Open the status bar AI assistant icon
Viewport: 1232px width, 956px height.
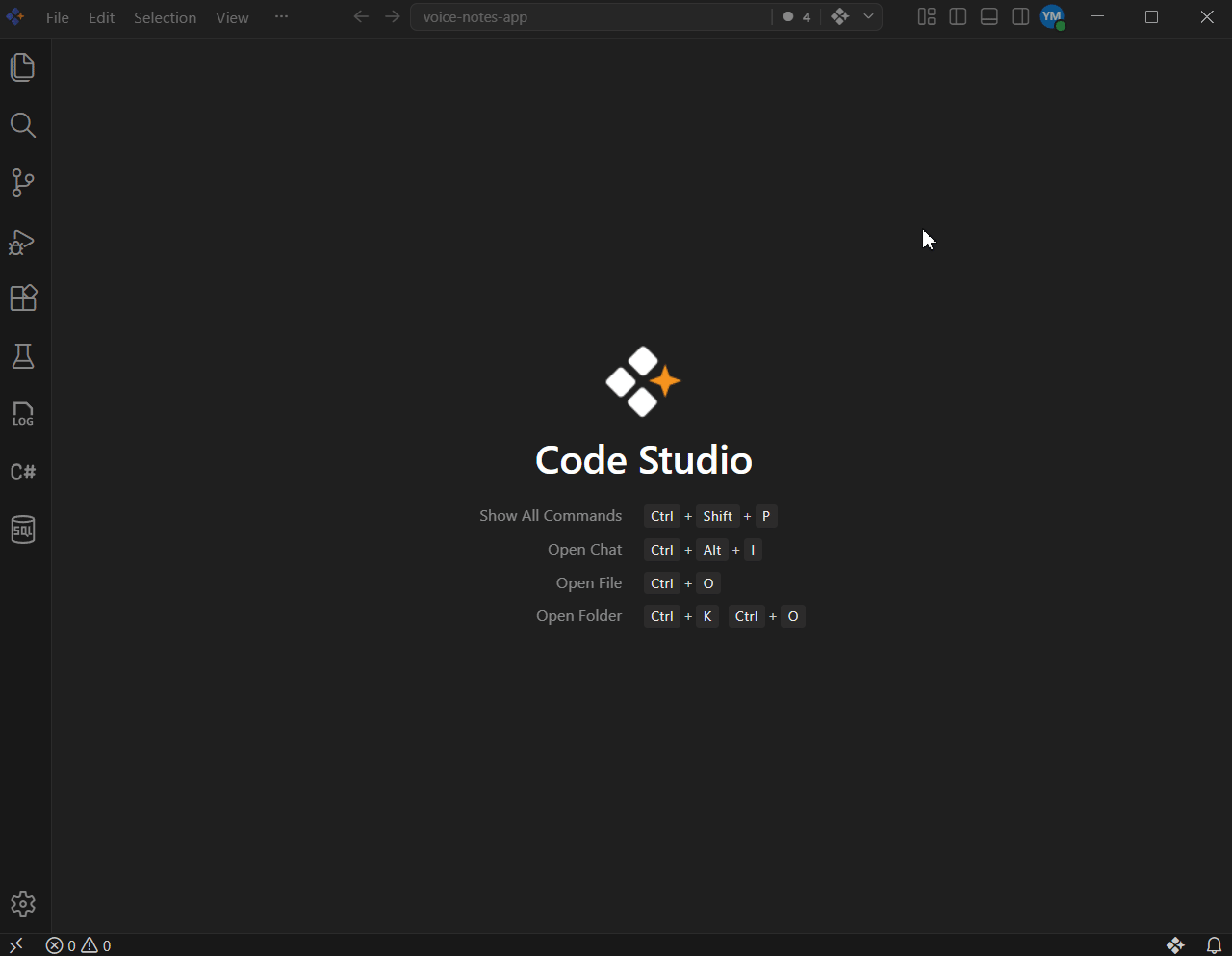[x=1175, y=945]
